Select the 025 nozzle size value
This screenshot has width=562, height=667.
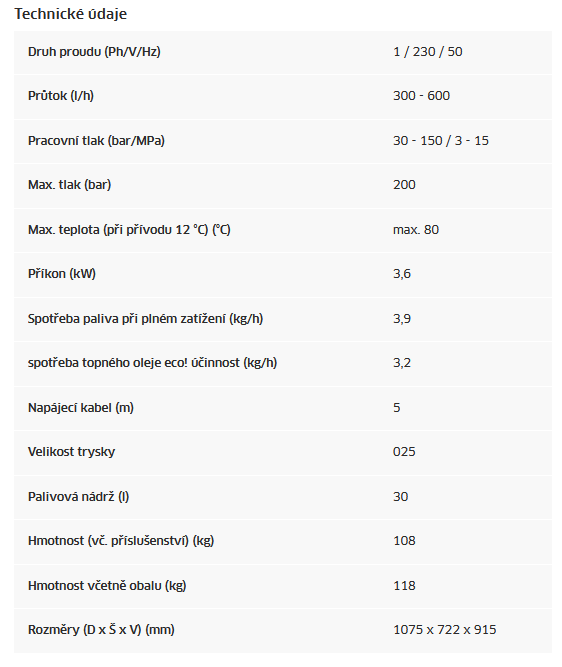pos(404,452)
